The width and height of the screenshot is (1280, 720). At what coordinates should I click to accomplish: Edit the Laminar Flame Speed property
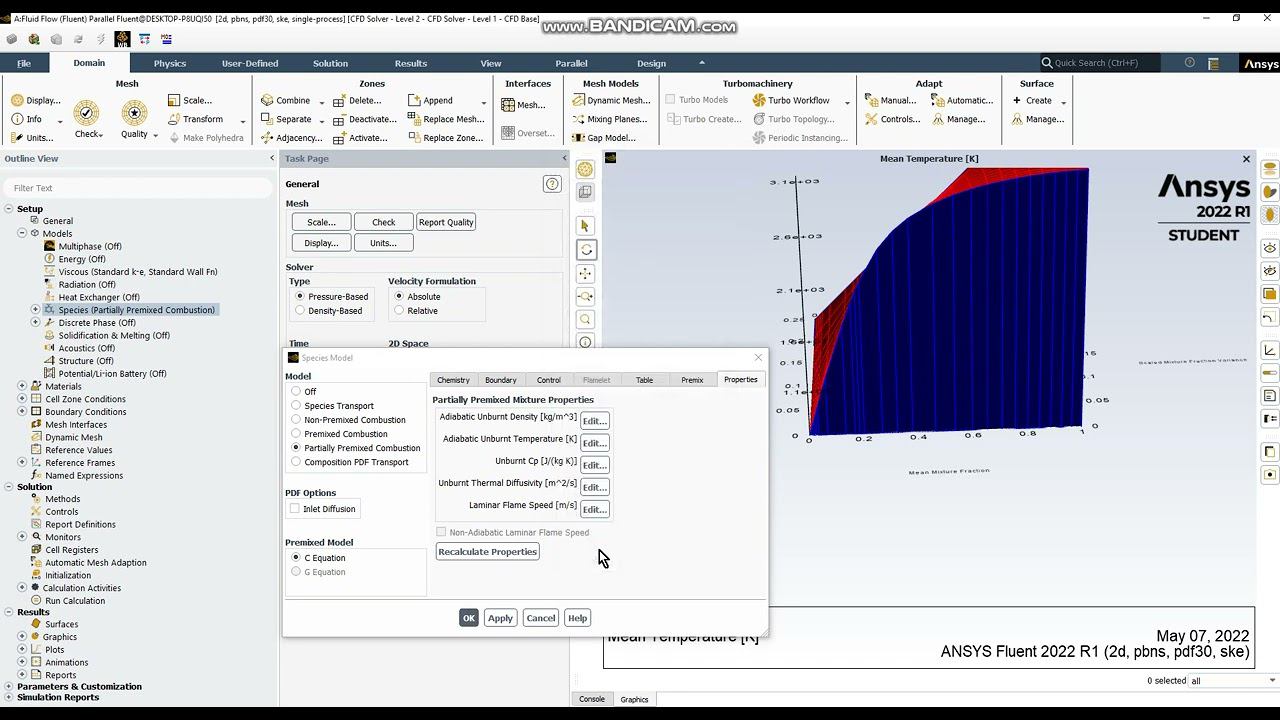[x=594, y=509]
